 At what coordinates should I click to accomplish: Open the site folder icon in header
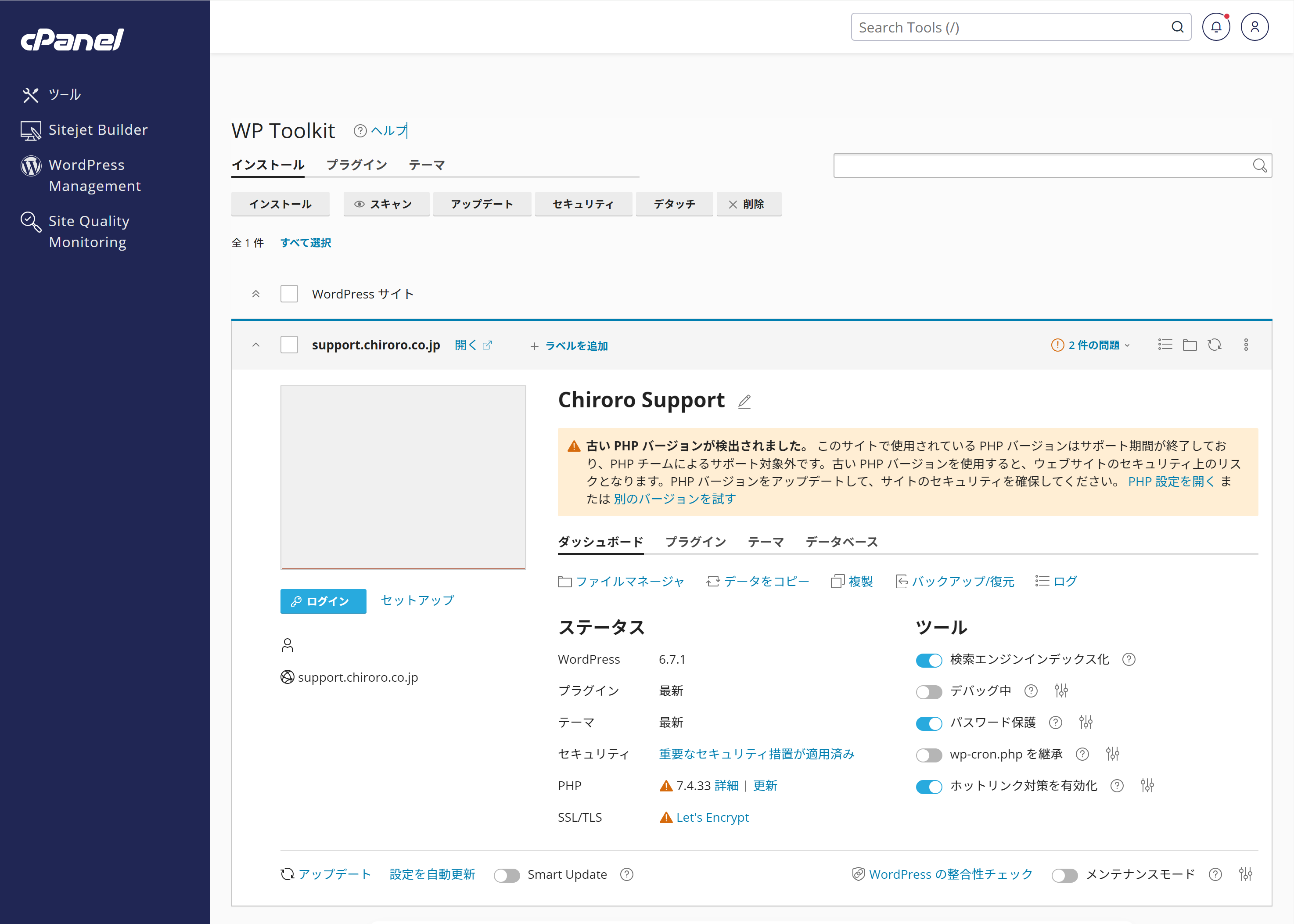(1190, 345)
